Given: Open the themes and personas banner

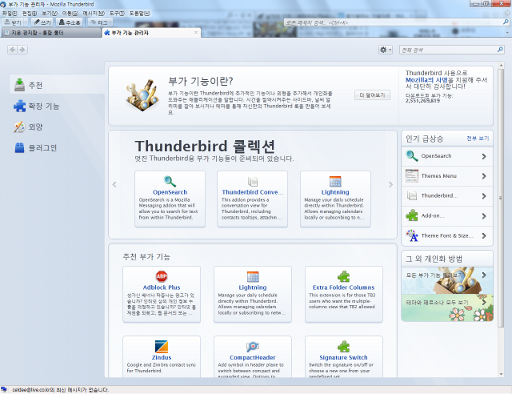Looking at the screenshot, I should pyautogui.click(x=447, y=308).
